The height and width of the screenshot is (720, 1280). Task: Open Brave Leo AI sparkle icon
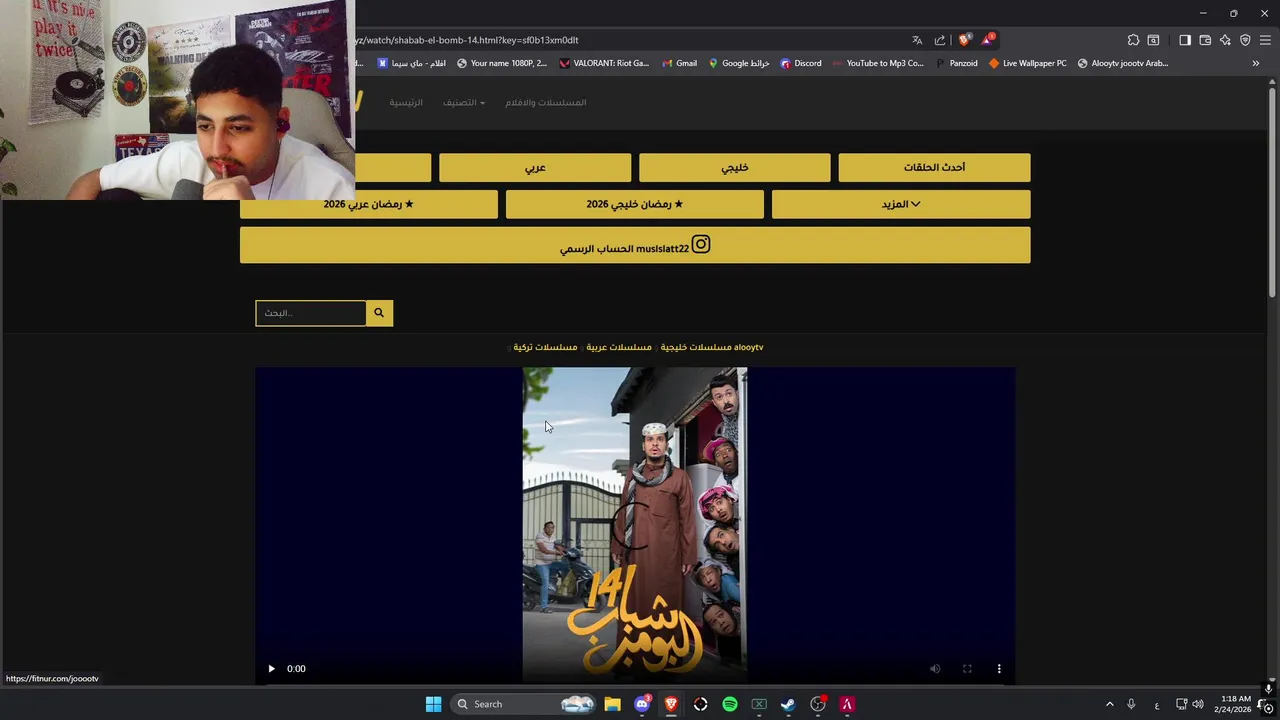point(1225,40)
